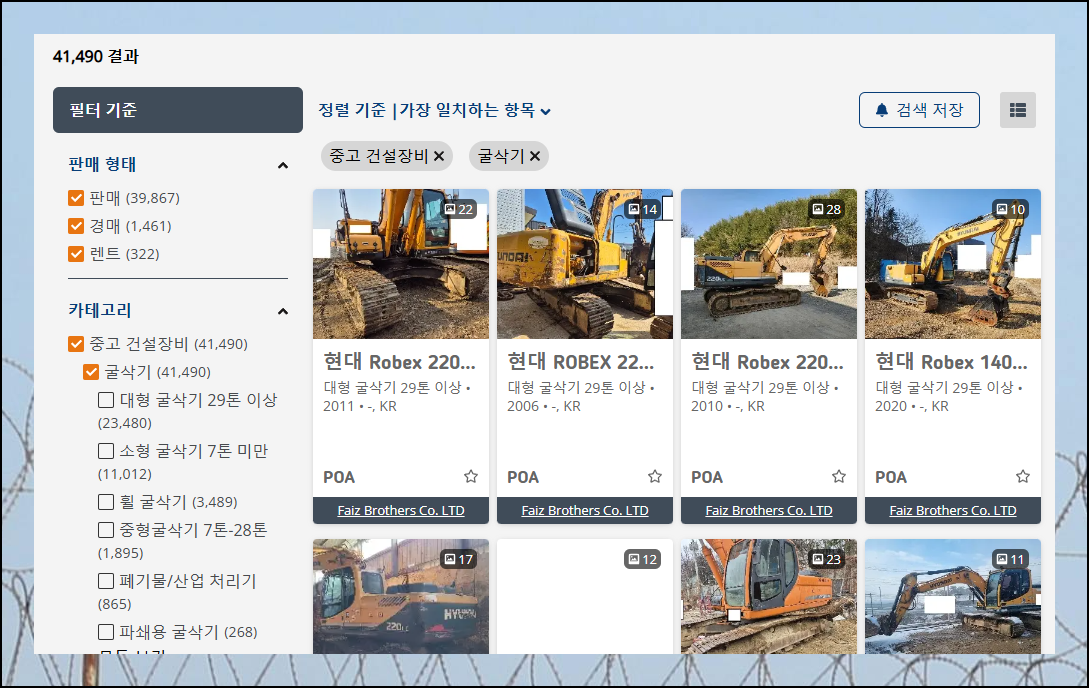
Task: Switch to list view layout icon
Action: (1017, 110)
